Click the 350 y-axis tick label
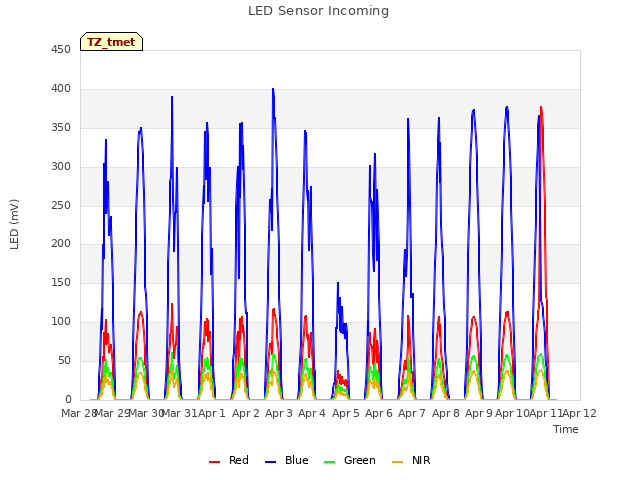The width and height of the screenshot is (640, 480). pyautogui.click(x=61, y=128)
